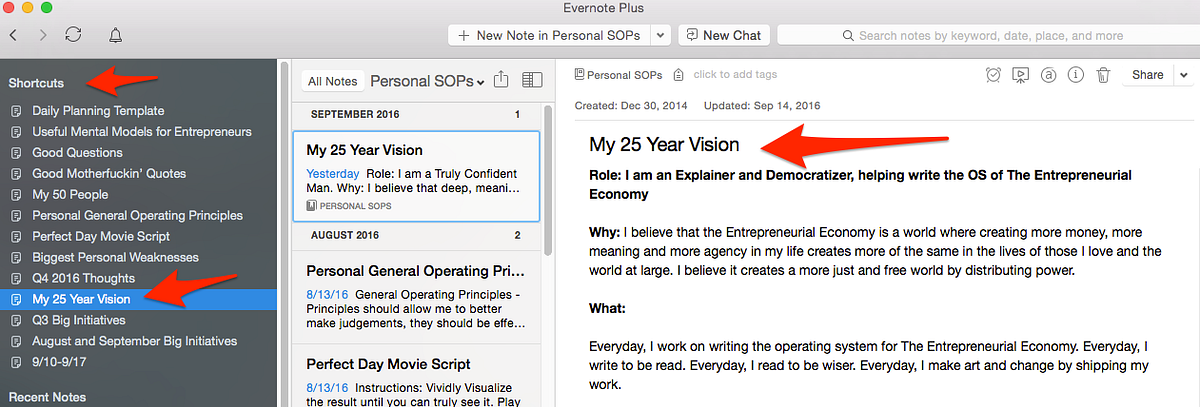The height and width of the screenshot is (407, 1200).
Task: Click the What: heading in the note body
Action: pos(607,310)
